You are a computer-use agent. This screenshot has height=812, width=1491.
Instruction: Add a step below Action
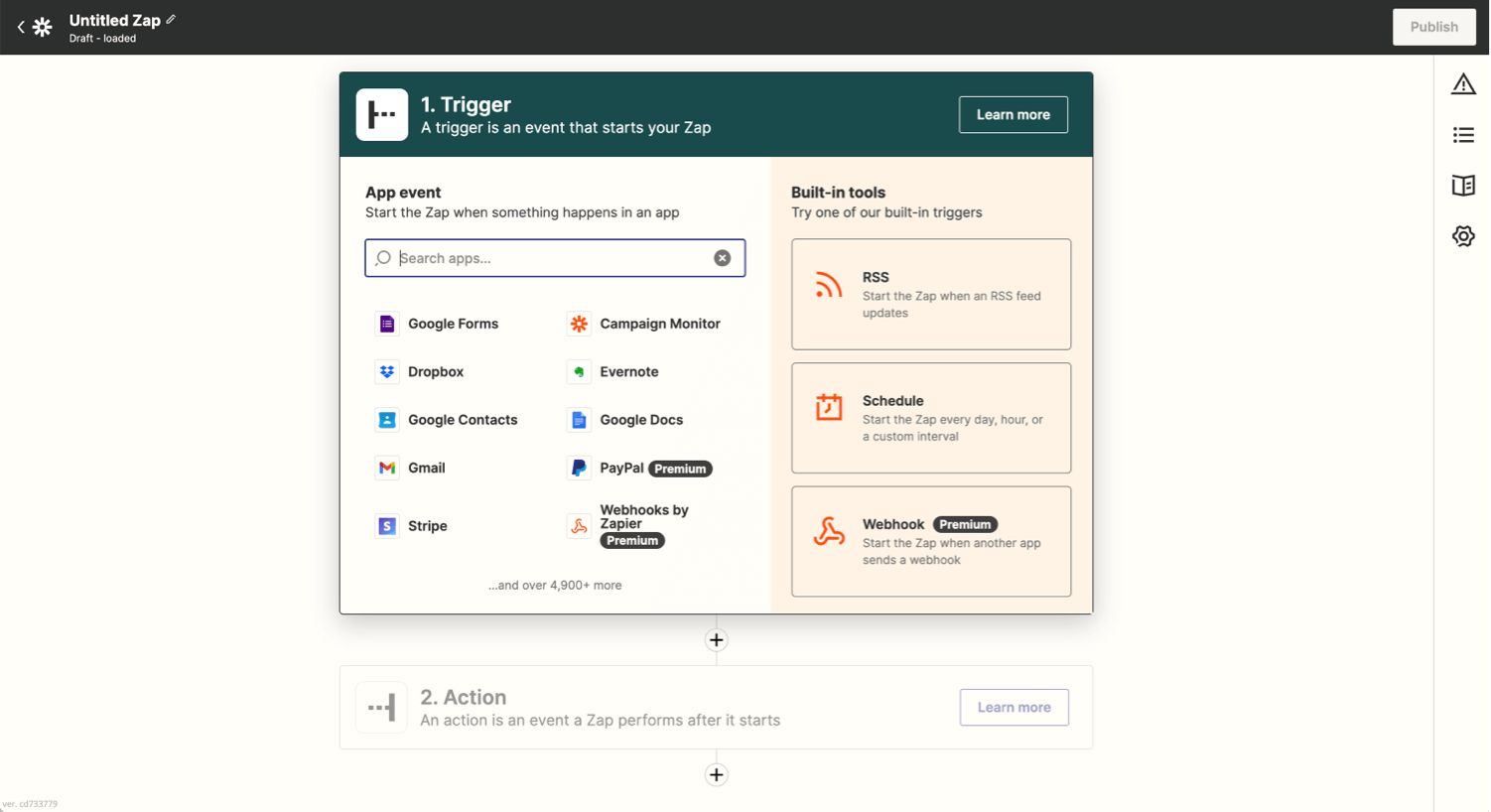pos(717,775)
